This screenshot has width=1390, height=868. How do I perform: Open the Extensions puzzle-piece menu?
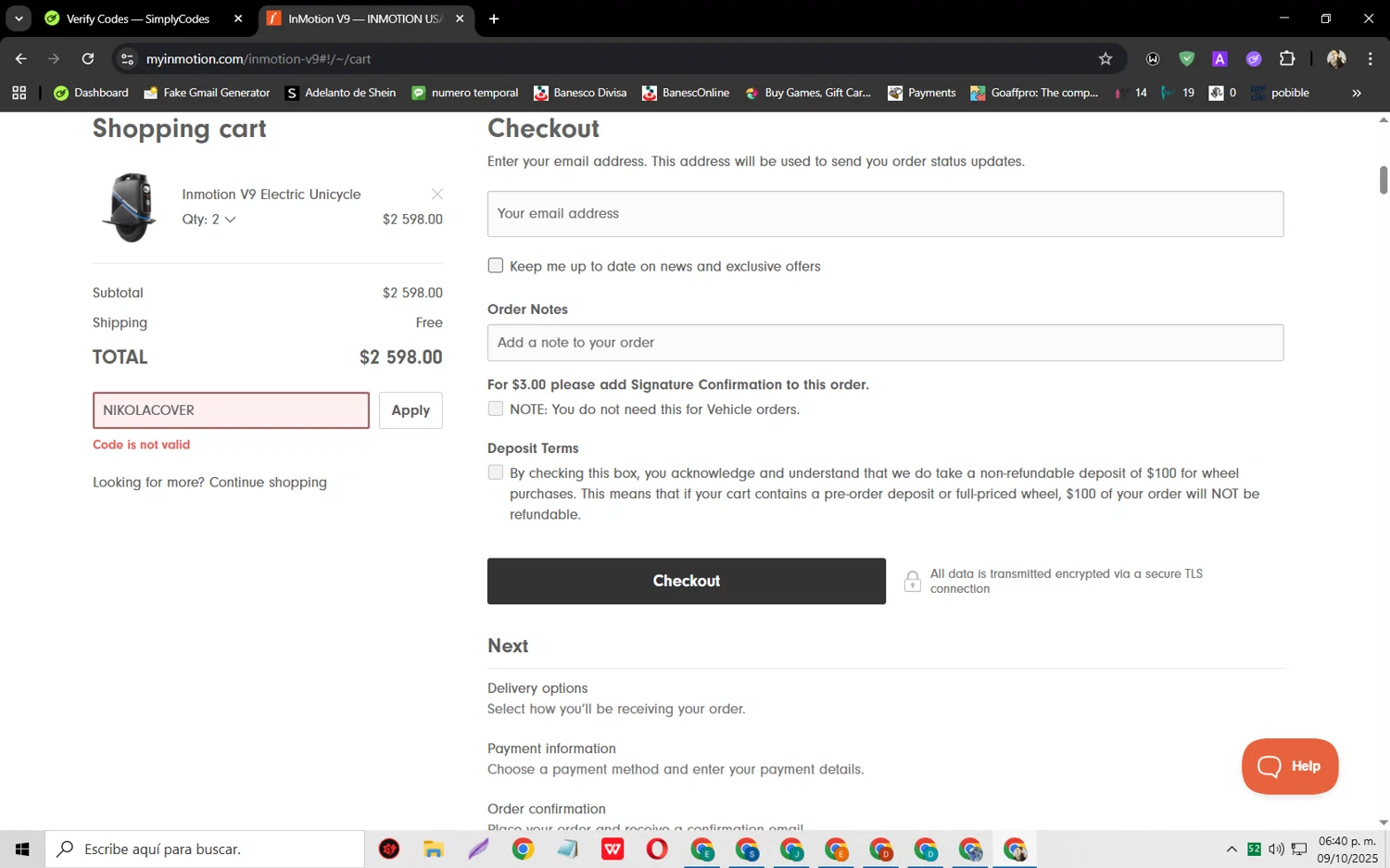(1287, 58)
